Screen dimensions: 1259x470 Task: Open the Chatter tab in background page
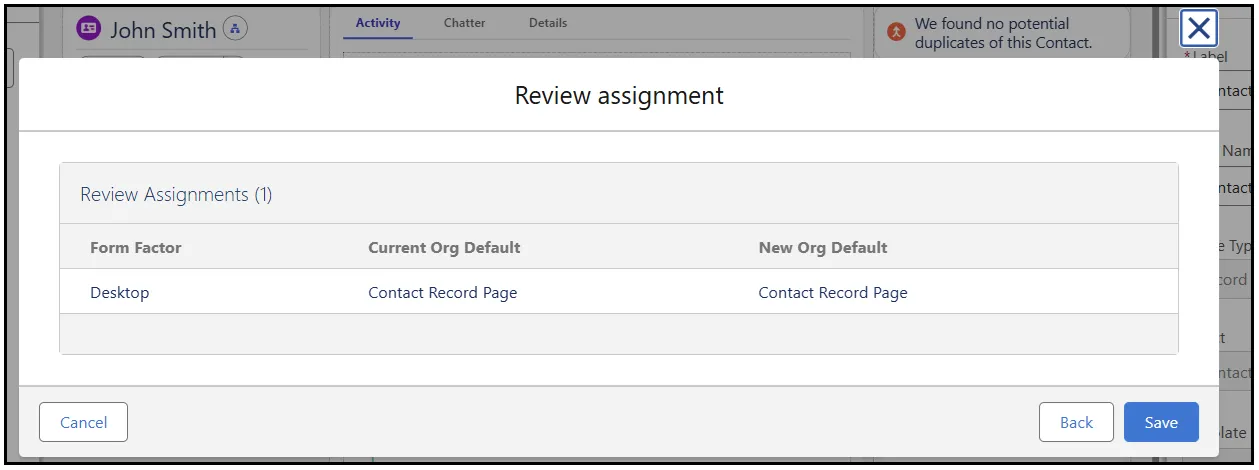point(465,23)
